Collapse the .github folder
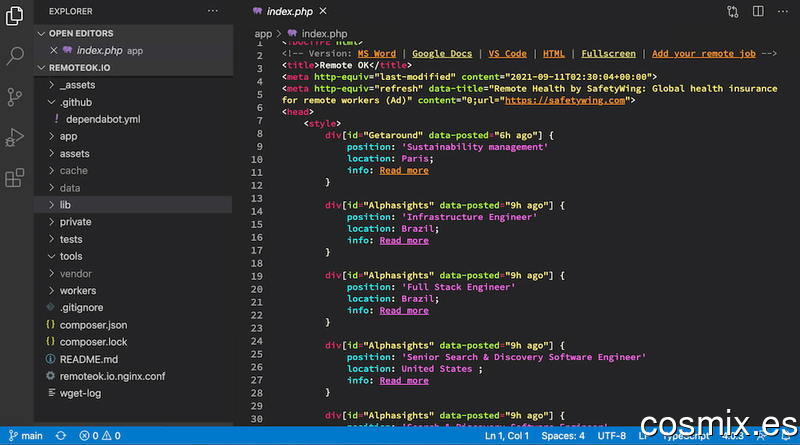 click(x=70, y=102)
